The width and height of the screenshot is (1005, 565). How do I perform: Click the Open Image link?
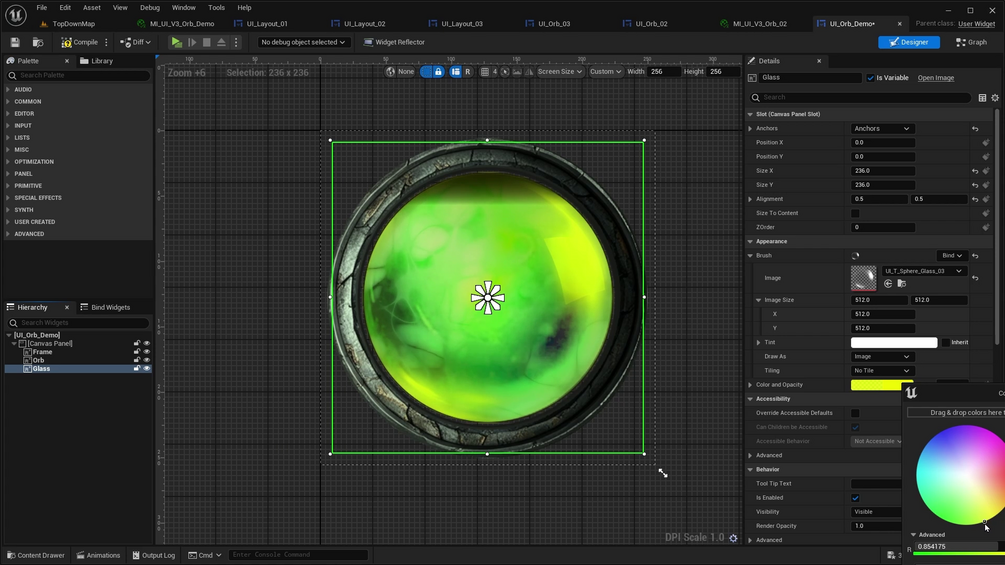(935, 78)
